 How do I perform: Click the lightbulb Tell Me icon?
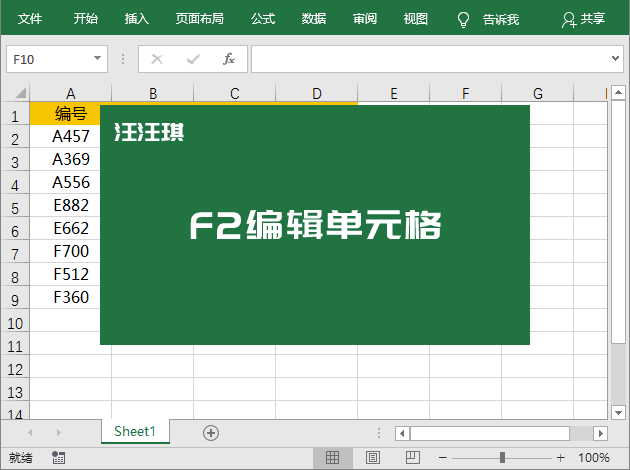463,19
